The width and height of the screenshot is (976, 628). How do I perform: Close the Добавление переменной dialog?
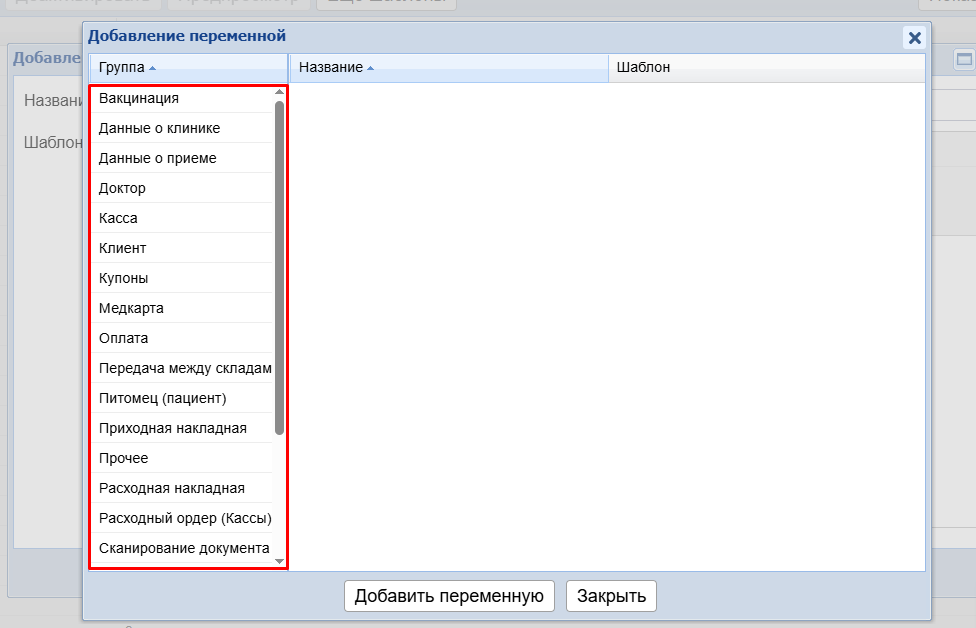914,38
